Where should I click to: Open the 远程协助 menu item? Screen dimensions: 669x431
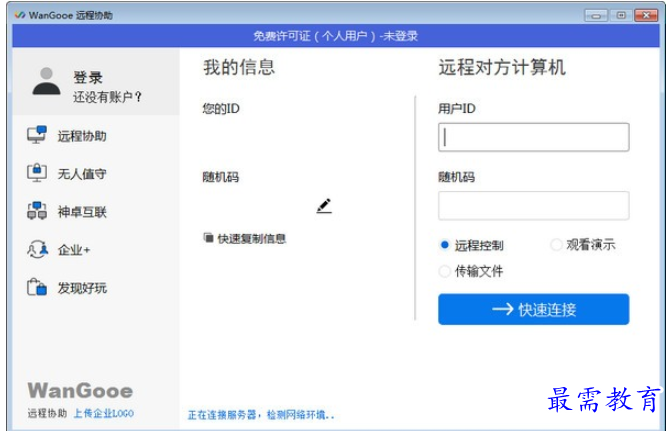click(82, 136)
